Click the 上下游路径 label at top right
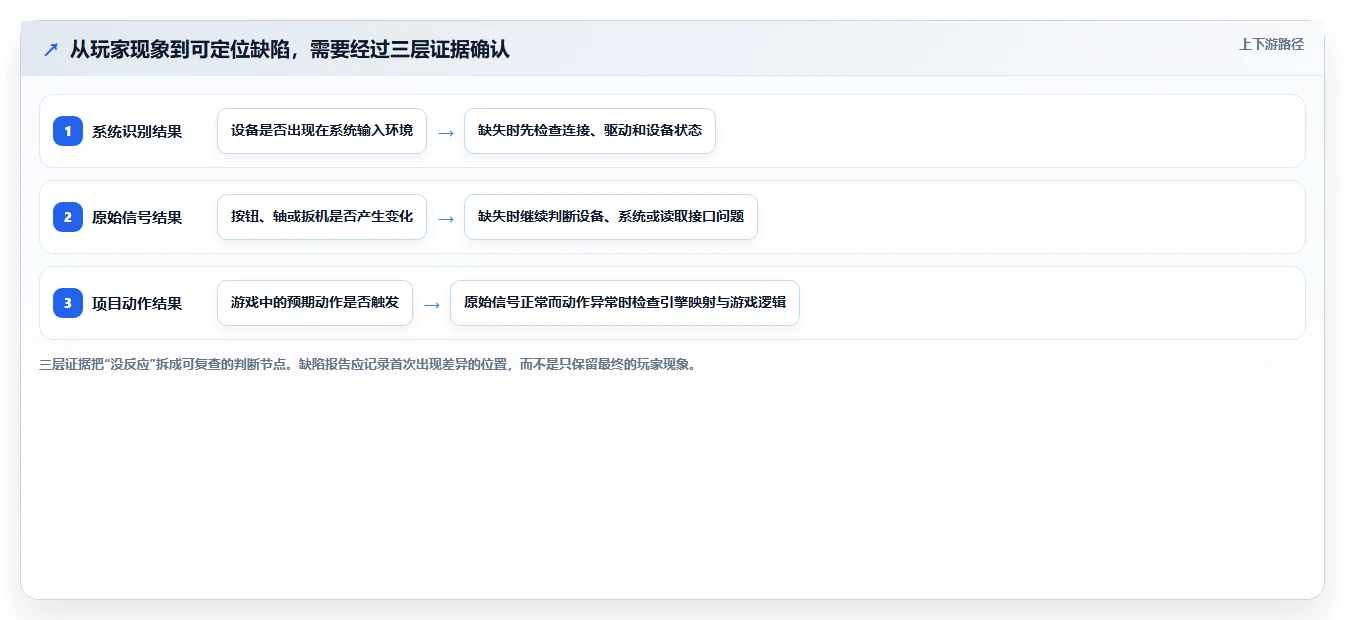This screenshot has height=620, width=1345. click(1271, 44)
